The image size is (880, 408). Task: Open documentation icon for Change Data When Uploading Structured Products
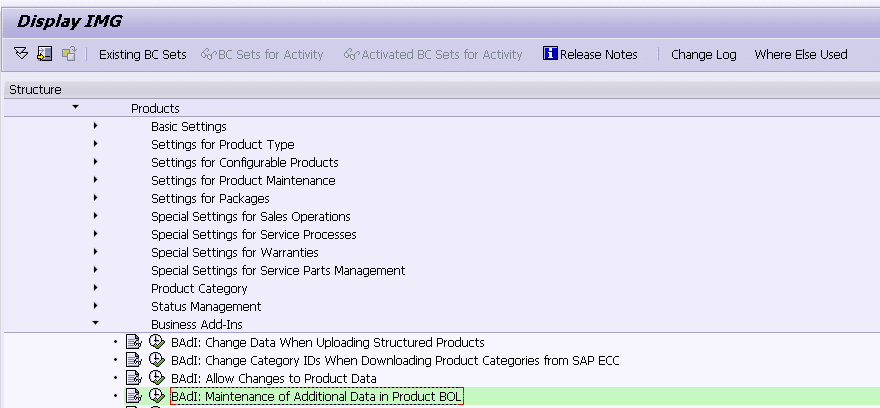(134, 343)
